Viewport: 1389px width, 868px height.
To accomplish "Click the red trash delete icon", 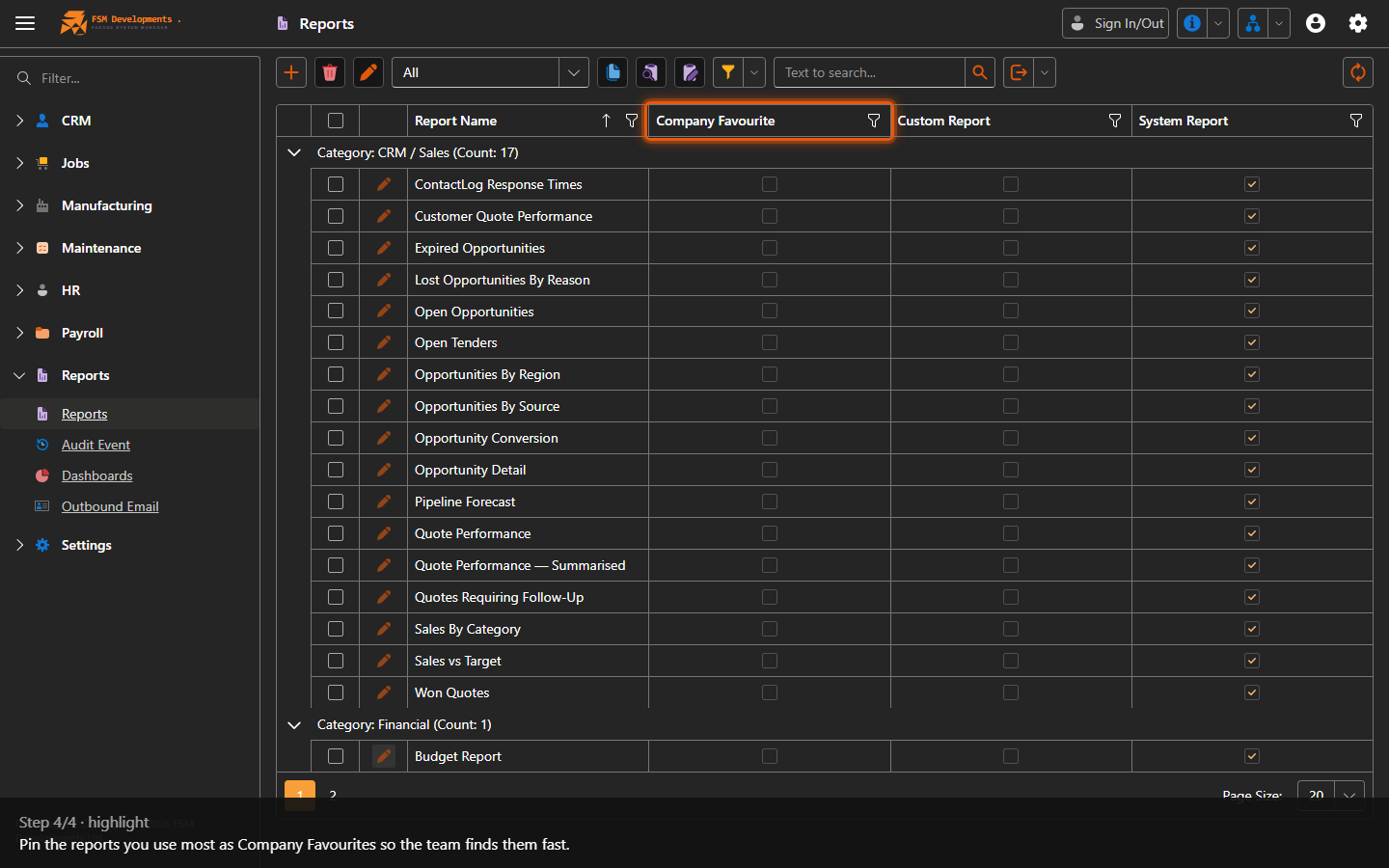I will (330, 72).
